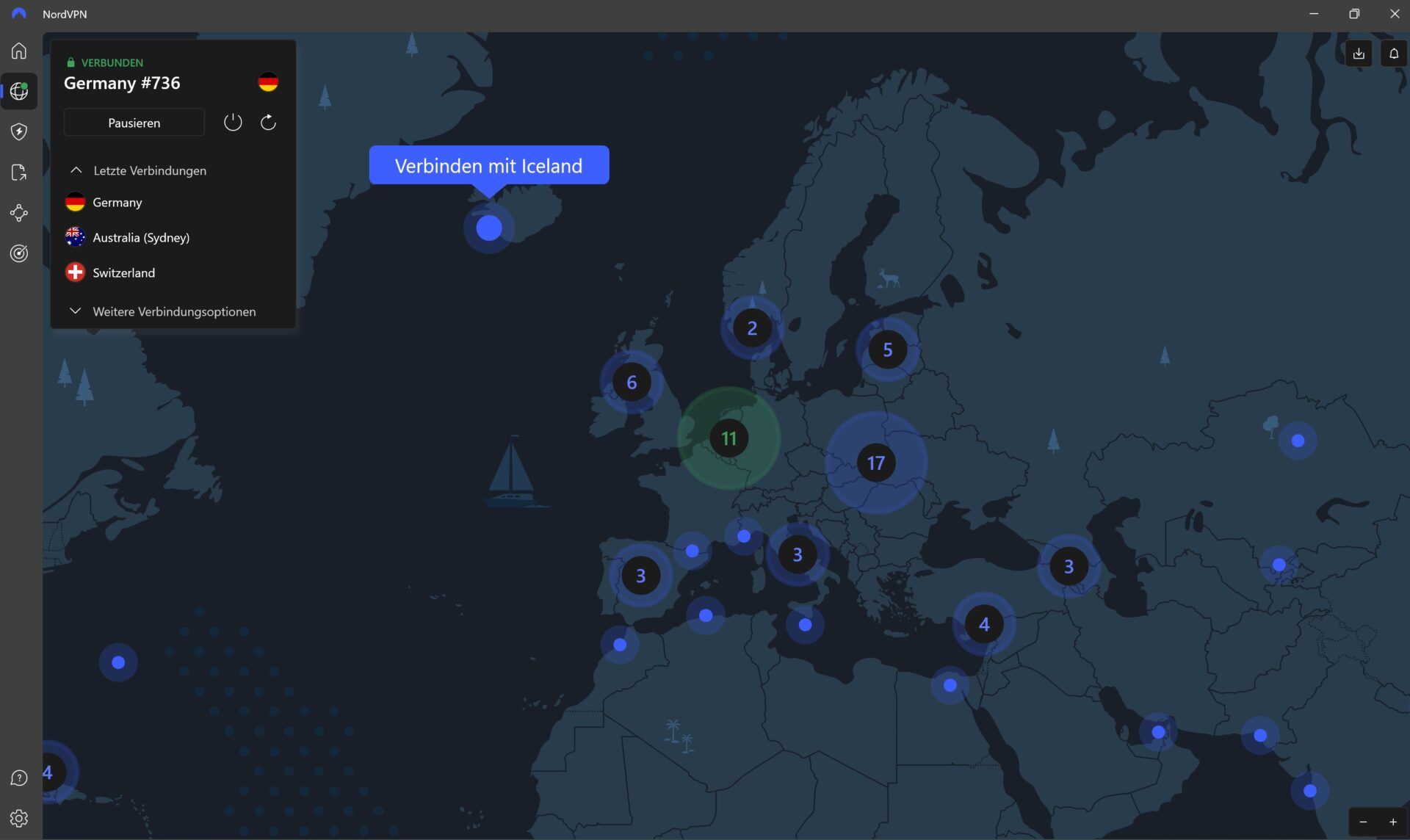This screenshot has height=840, width=1410.
Task: Open the downloads icon top right
Action: tap(1359, 54)
